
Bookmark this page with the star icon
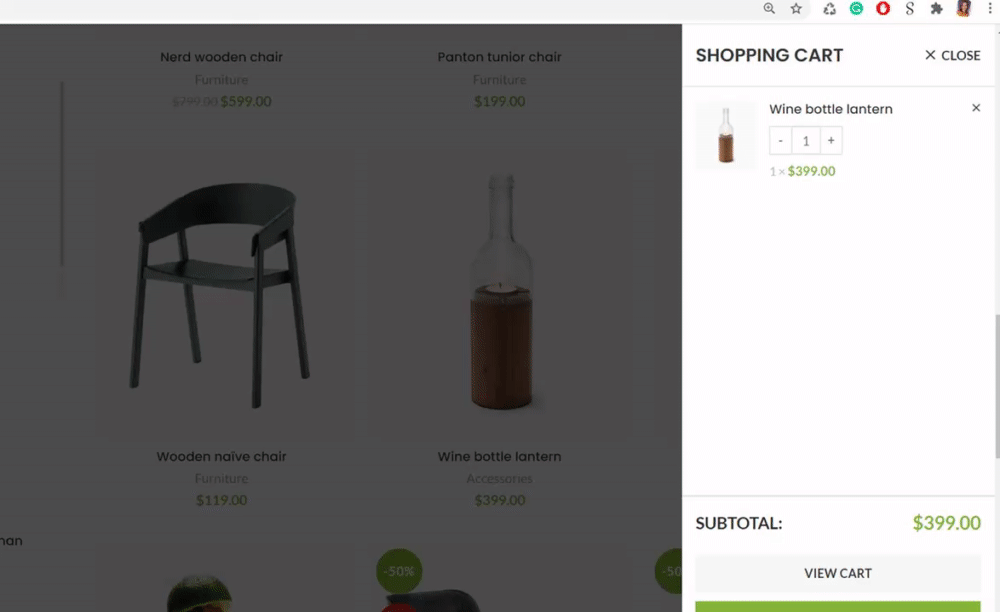click(796, 8)
